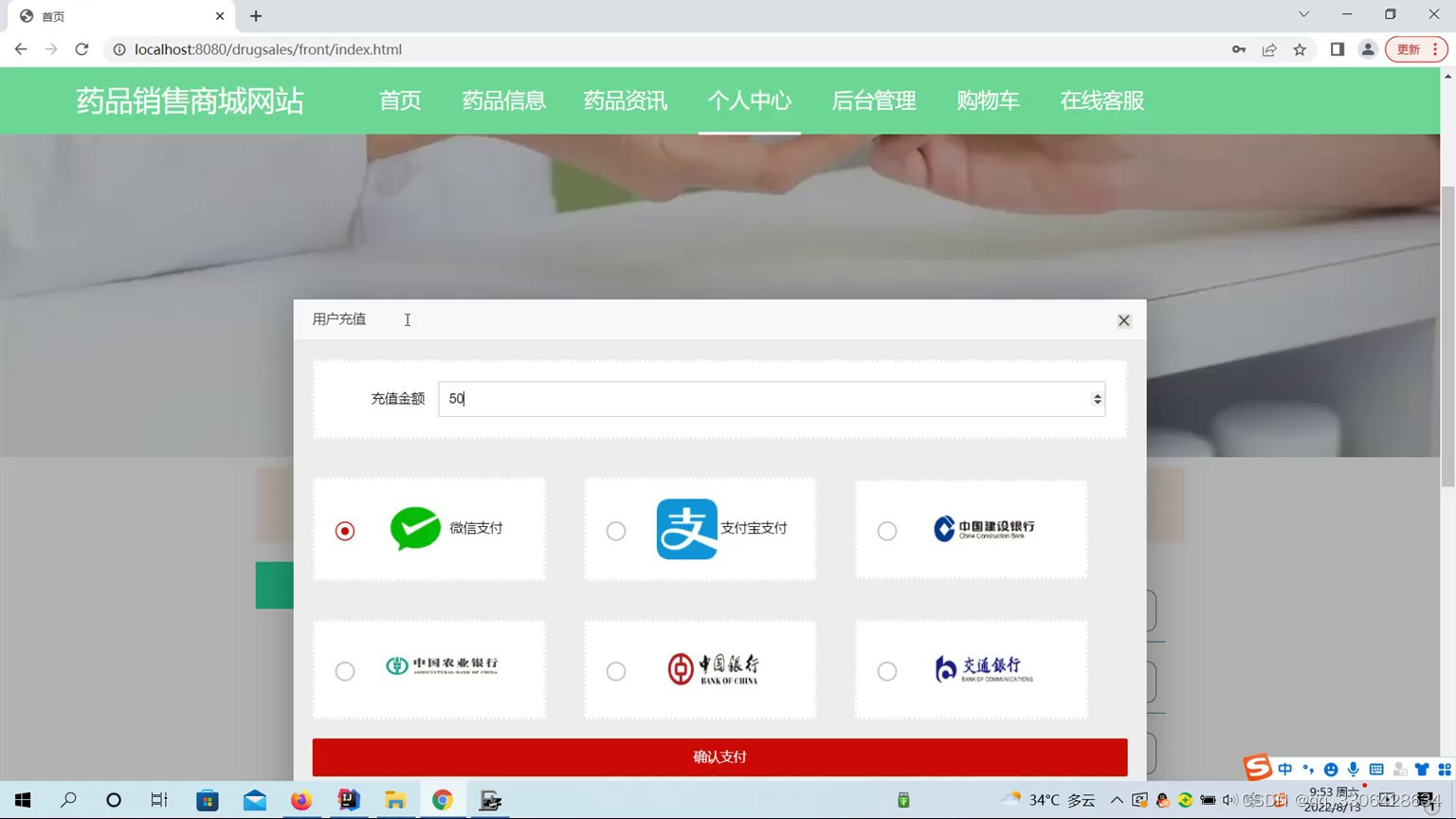The image size is (1456, 819).
Task: Click the Sogou voice microphone icon
Action: tap(1354, 769)
